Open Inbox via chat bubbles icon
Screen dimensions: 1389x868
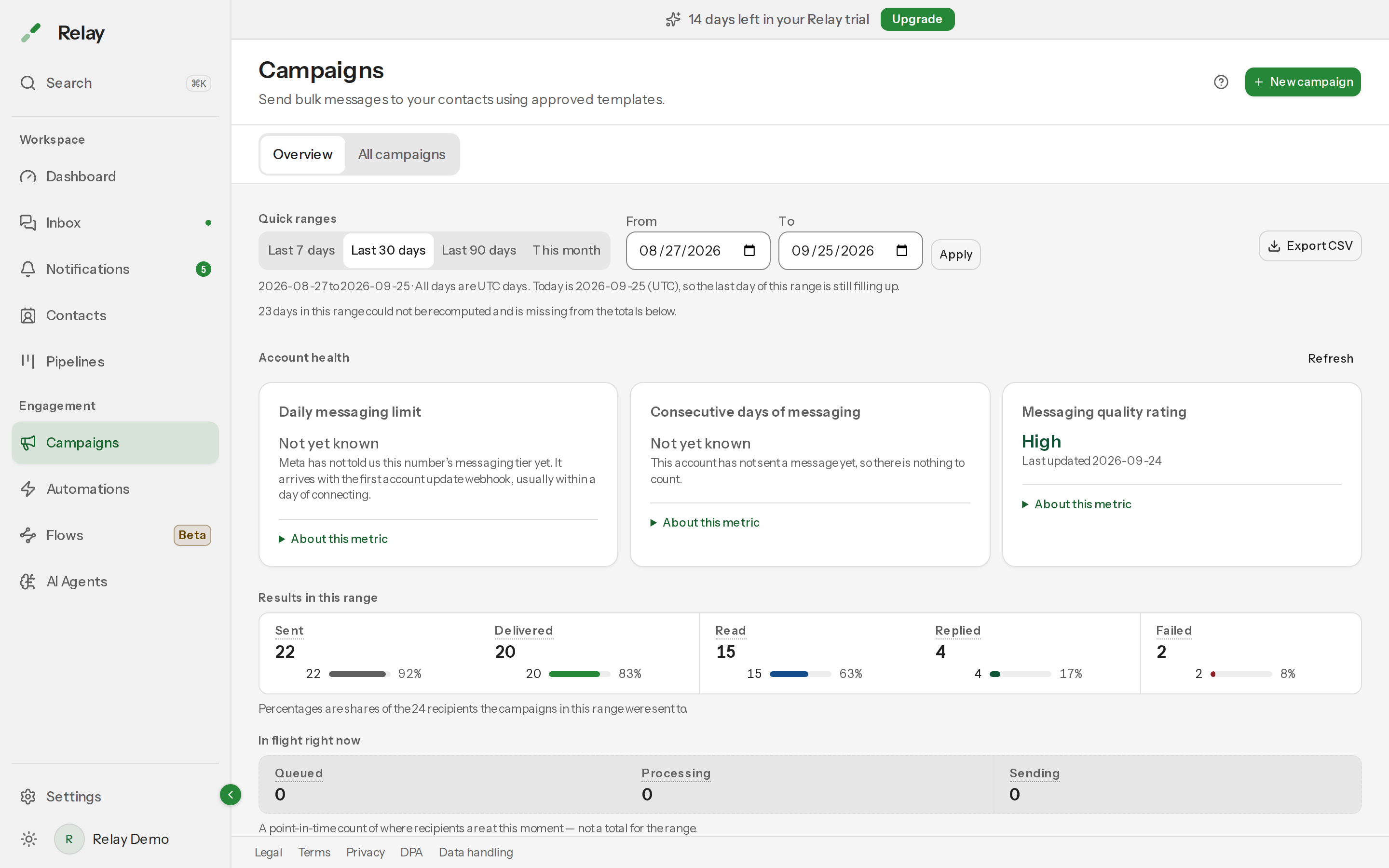(28, 222)
